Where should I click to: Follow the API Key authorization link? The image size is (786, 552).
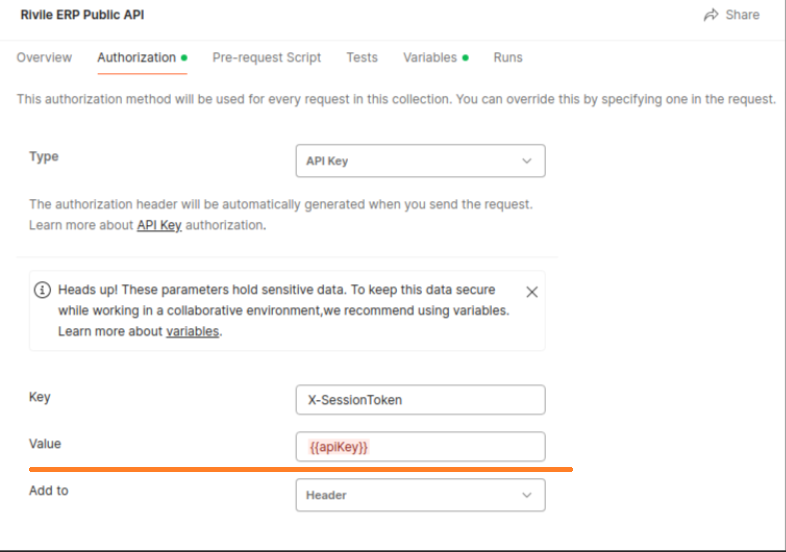click(x=159, y=226)
